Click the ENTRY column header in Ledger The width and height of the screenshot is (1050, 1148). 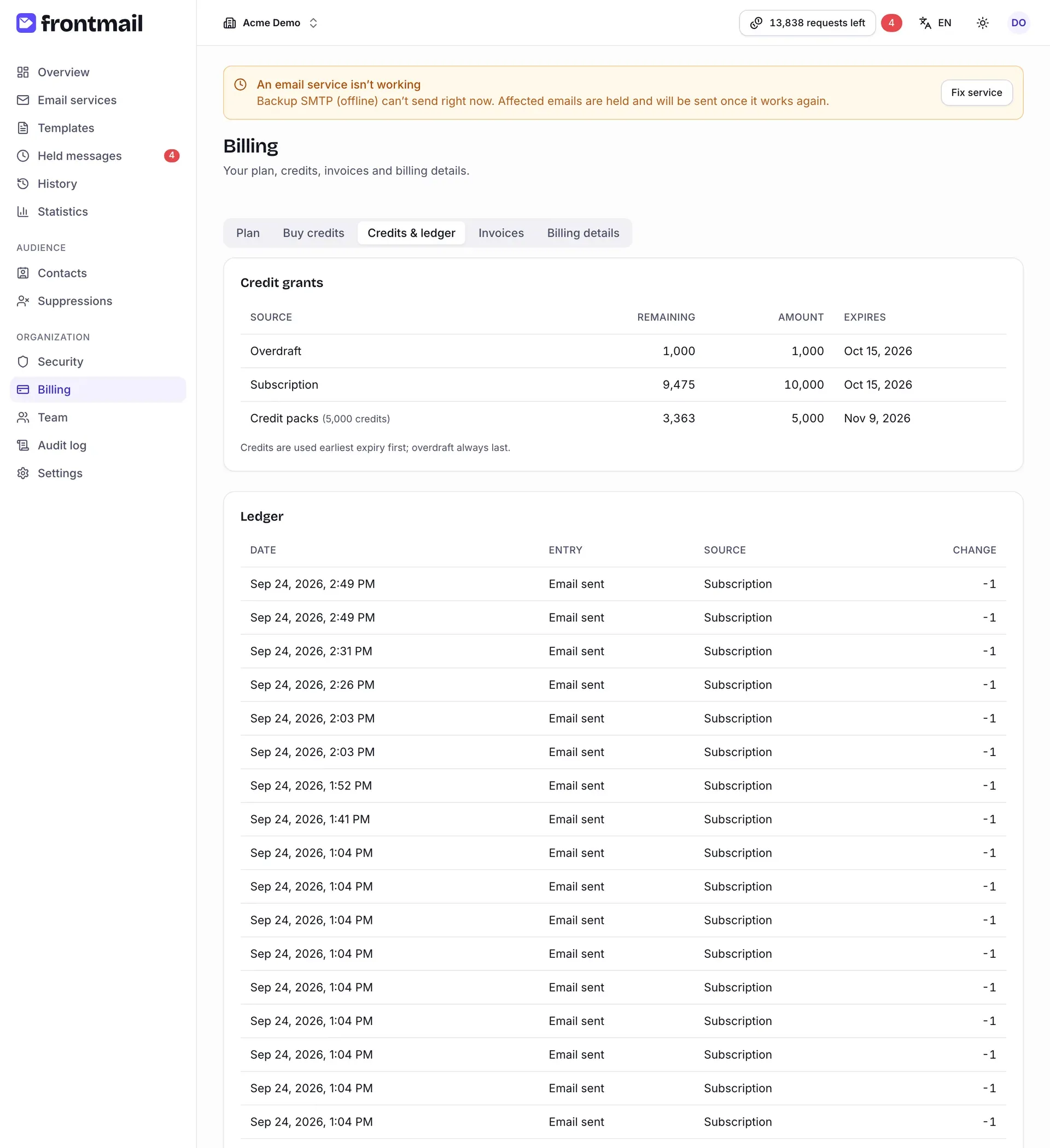[x=565, y=550]
